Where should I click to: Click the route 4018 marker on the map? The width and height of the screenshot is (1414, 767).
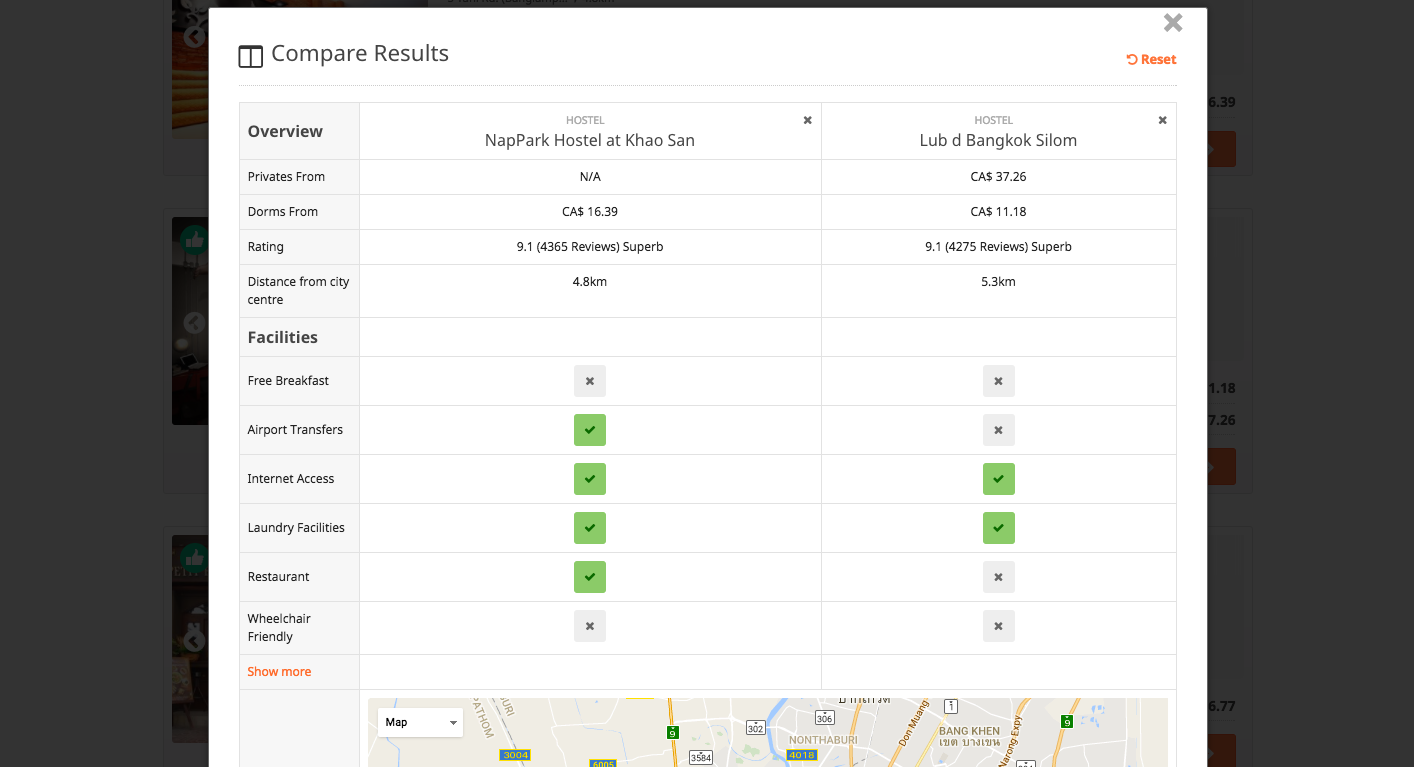tap(802, 756)
